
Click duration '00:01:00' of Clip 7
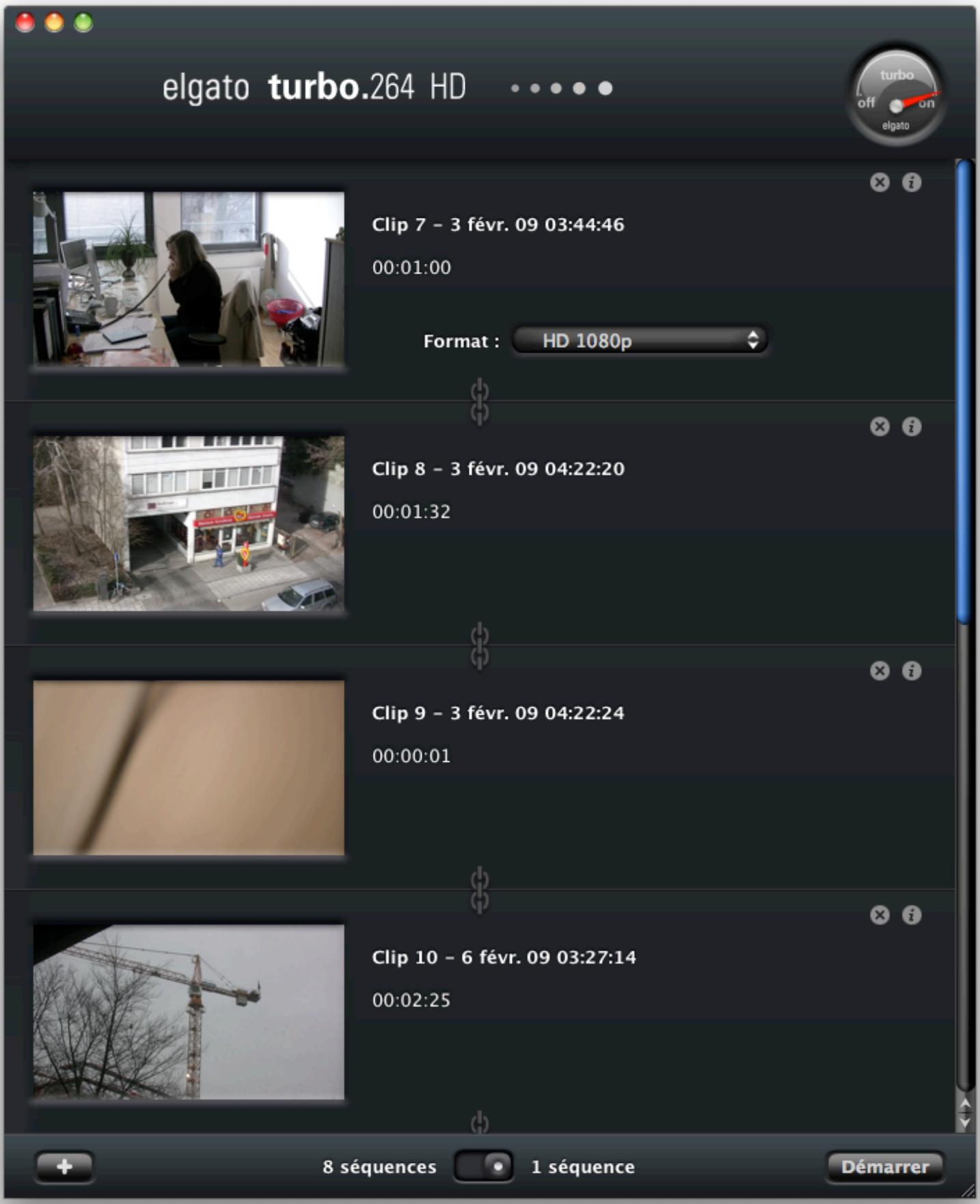click(411, 267)
